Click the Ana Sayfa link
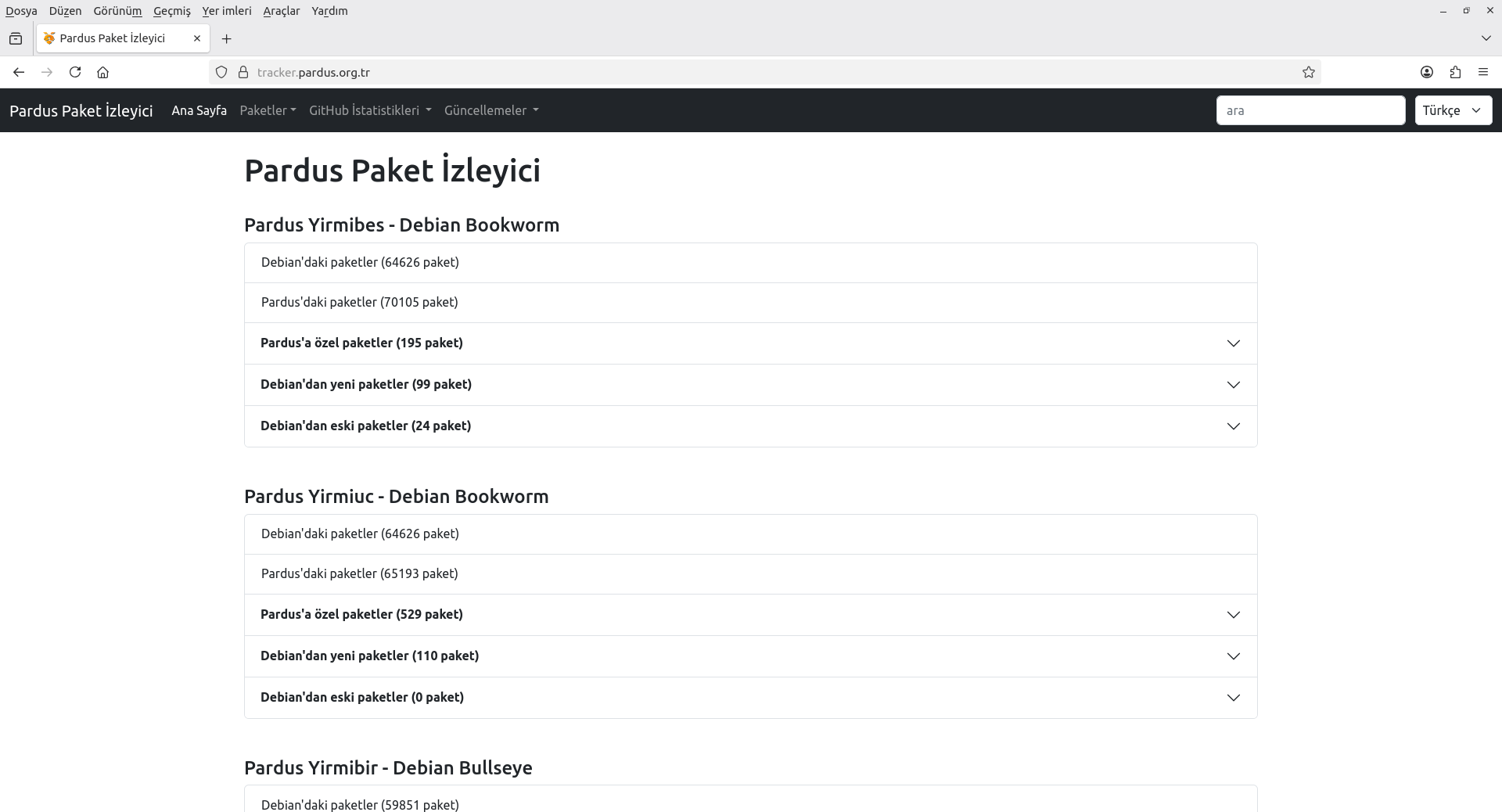Screen dimensions: 1502x812 coord(199,110)
